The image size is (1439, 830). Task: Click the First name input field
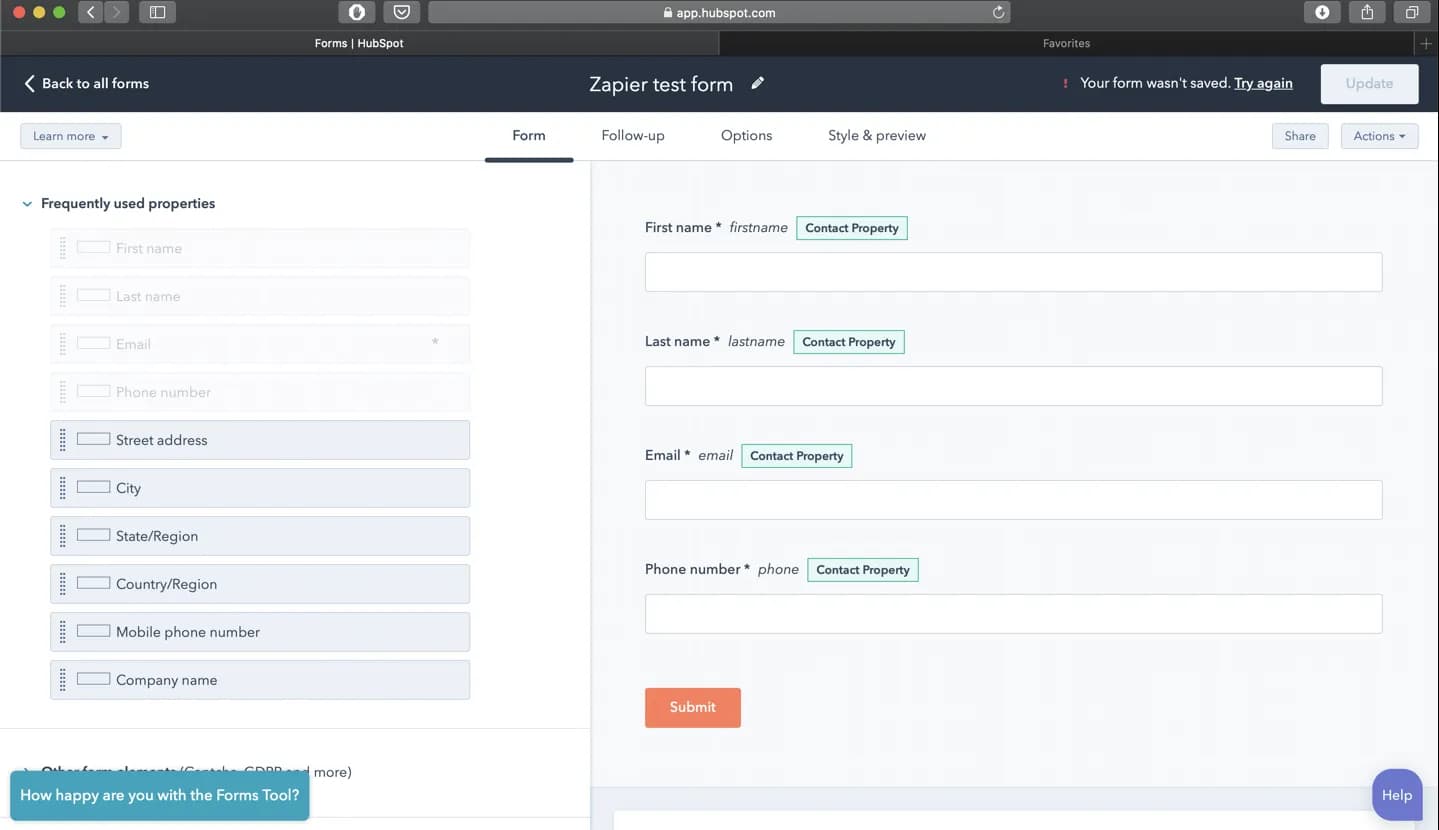pyautogui.click(x=1013, y=272)
